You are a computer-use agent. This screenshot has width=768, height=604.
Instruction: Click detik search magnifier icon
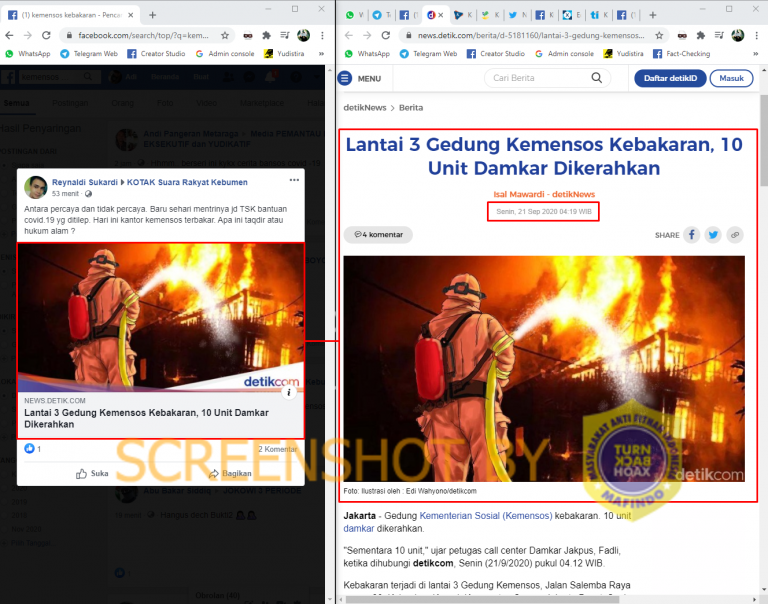pyautogui.click(x=597, y=78)
